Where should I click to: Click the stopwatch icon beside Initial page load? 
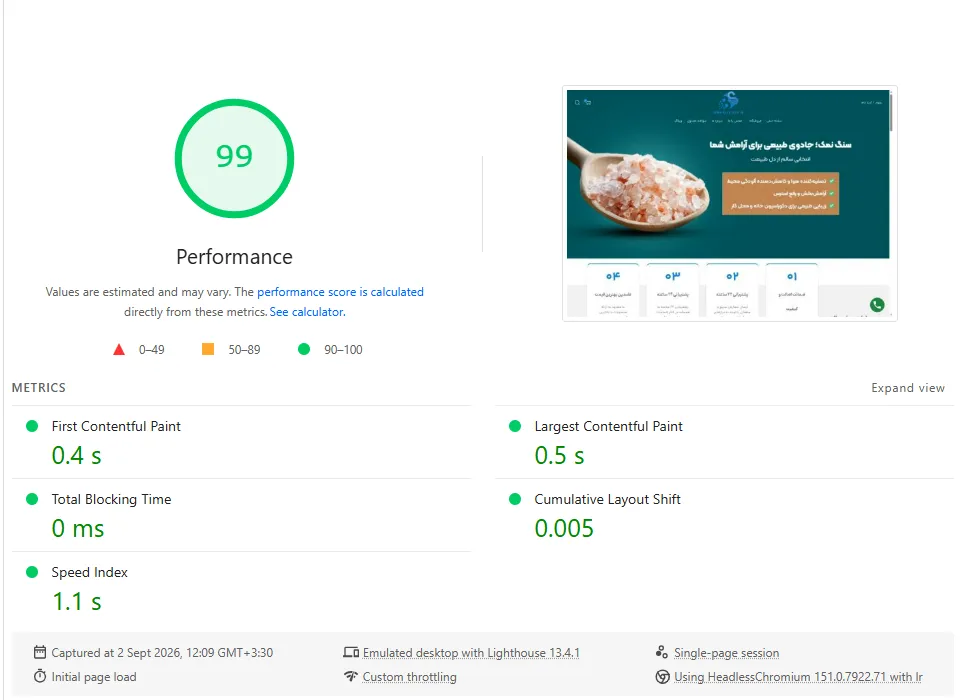coord(40,676)
